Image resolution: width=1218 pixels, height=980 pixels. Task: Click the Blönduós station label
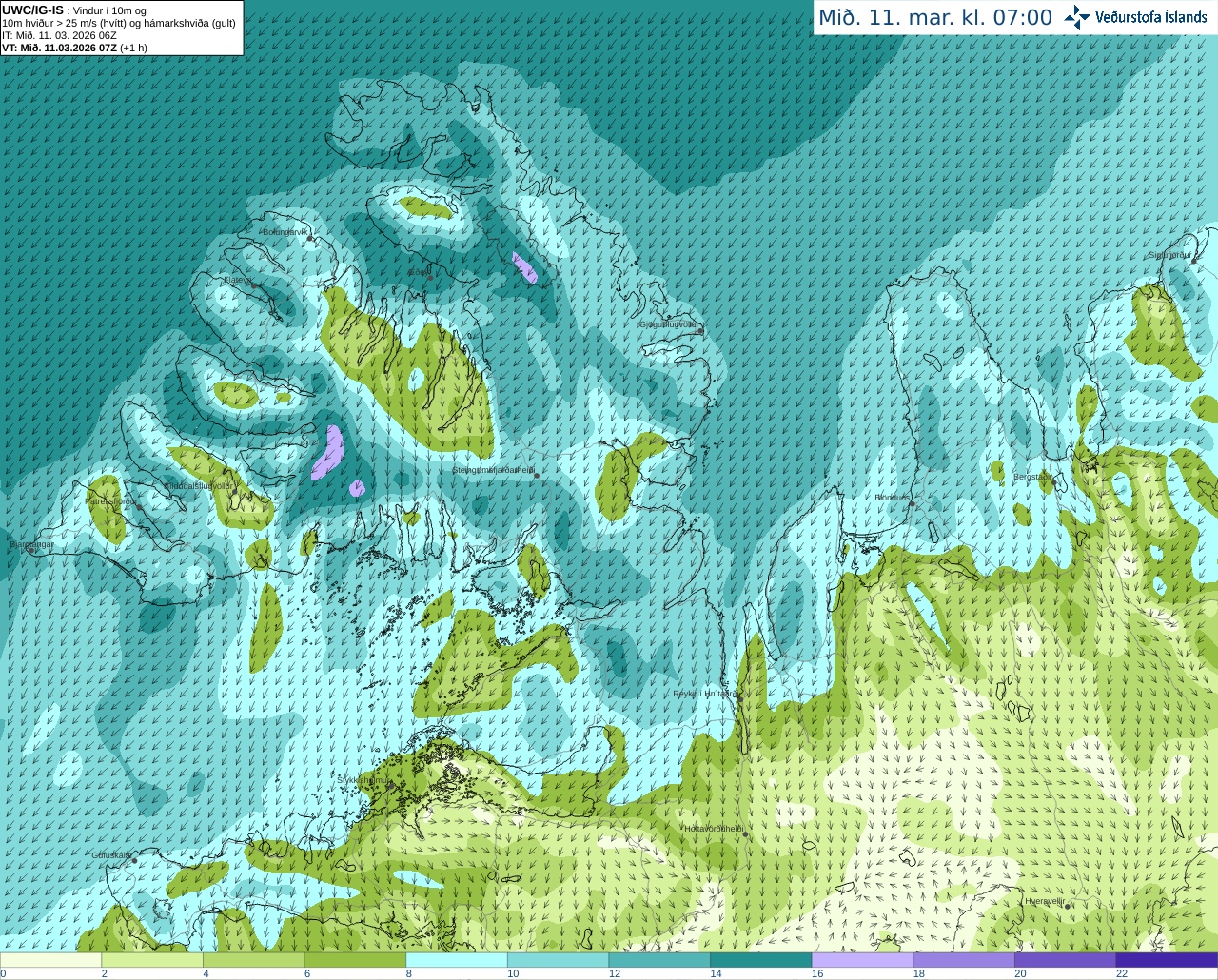893,498
